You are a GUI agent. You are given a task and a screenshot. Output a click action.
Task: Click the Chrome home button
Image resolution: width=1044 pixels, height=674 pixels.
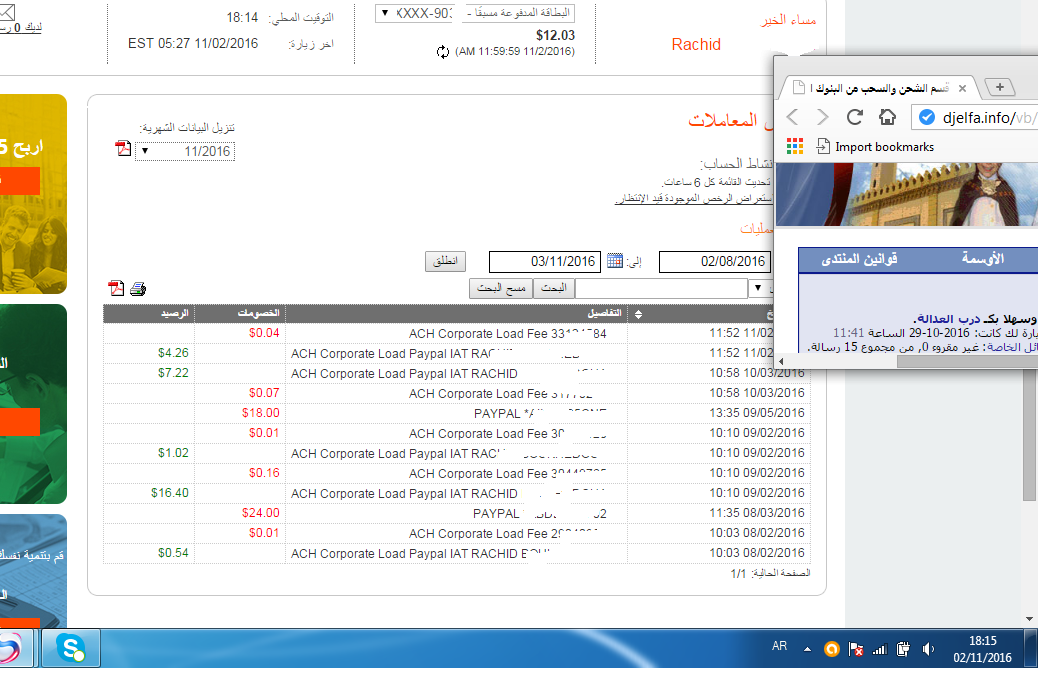[x=887, y=117]
